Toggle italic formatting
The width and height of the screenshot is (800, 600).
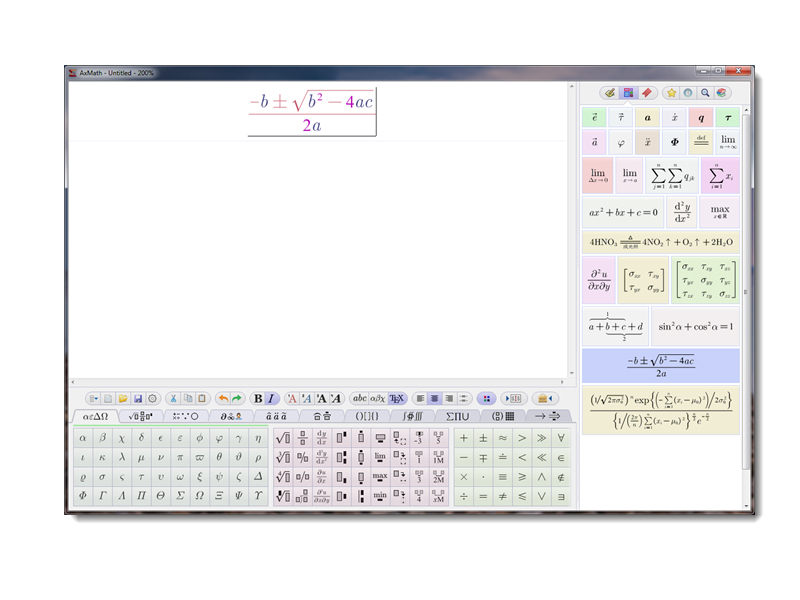pos(270,394)
